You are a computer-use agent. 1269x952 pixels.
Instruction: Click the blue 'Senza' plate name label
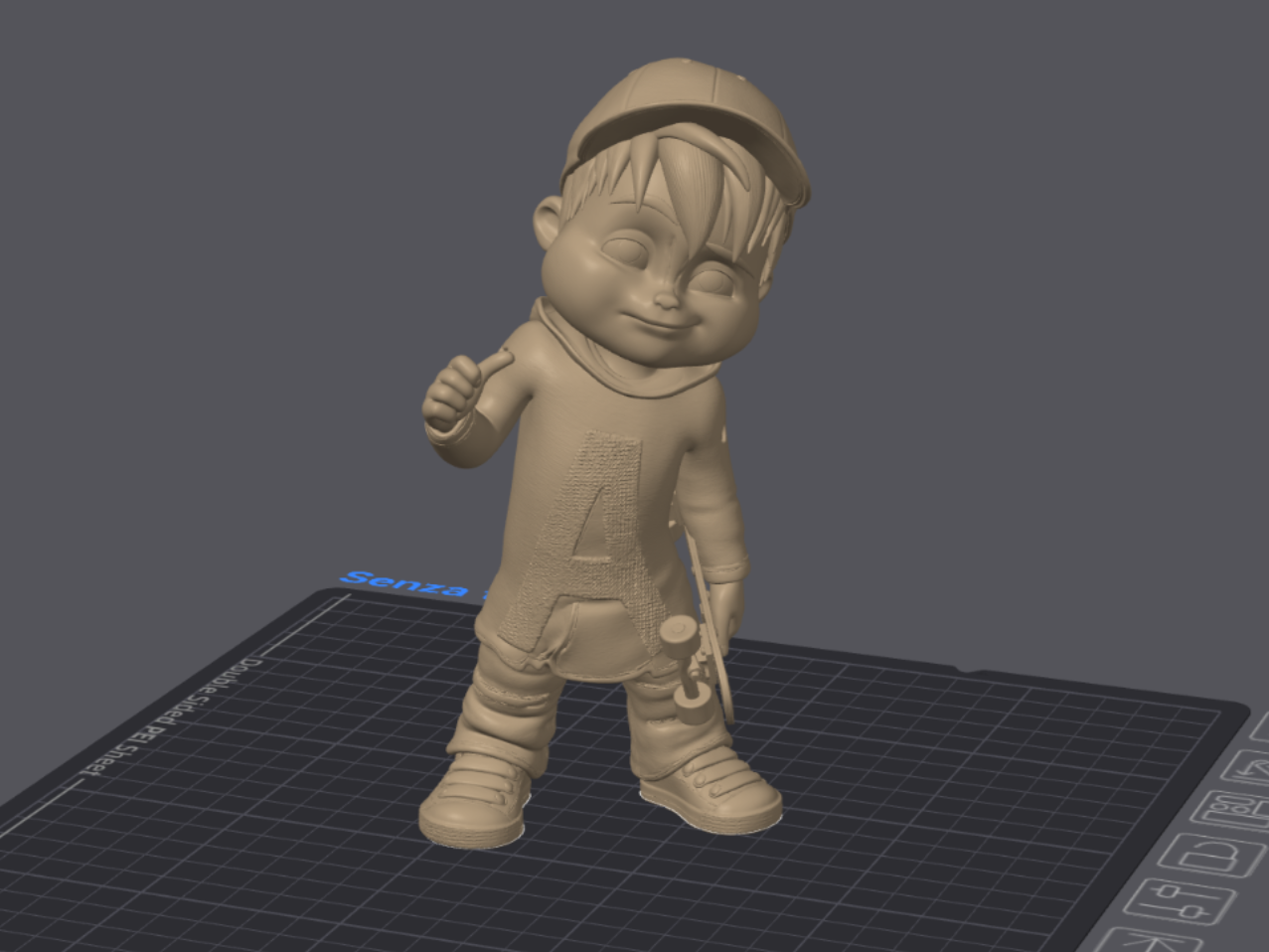pyautogui.click(x=403, y=584)
